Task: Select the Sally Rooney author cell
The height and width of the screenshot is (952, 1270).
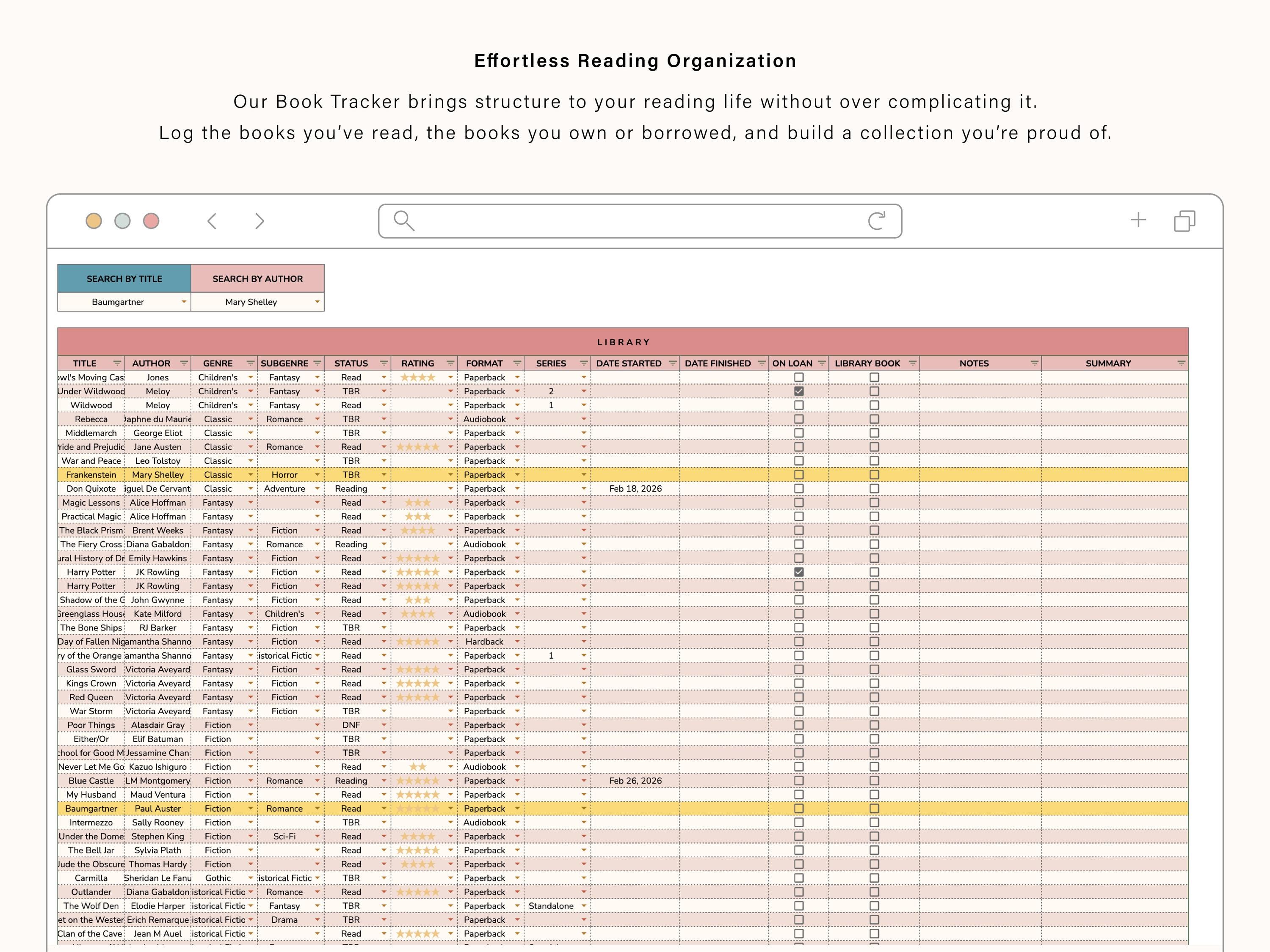Action: (x=157, y=822)
